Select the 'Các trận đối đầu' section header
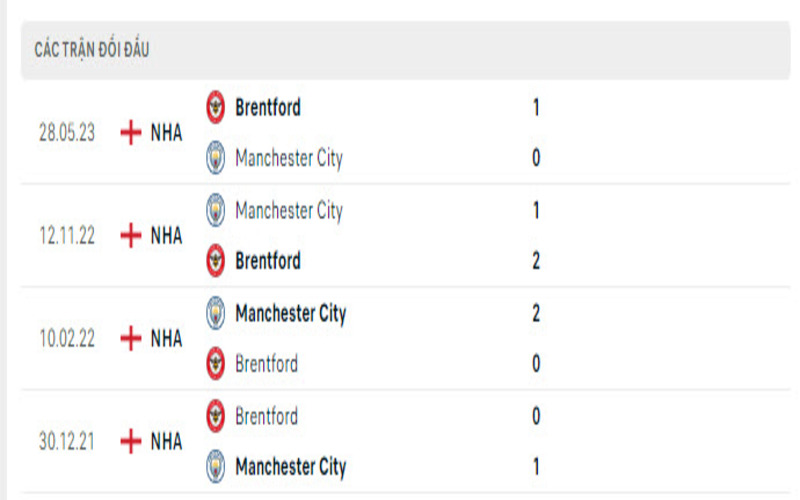The image size is (800, 500). (x=92, y=50)
